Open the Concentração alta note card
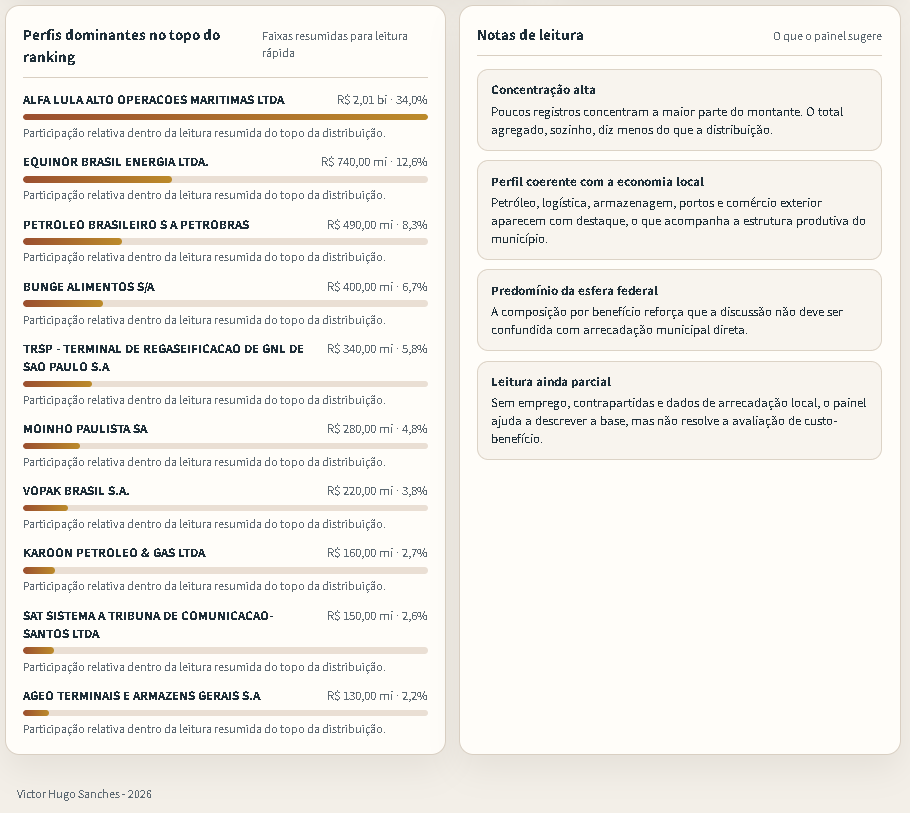Image resolution: width=910 pixels, height=813 pixels. click(x=679, y=110)
